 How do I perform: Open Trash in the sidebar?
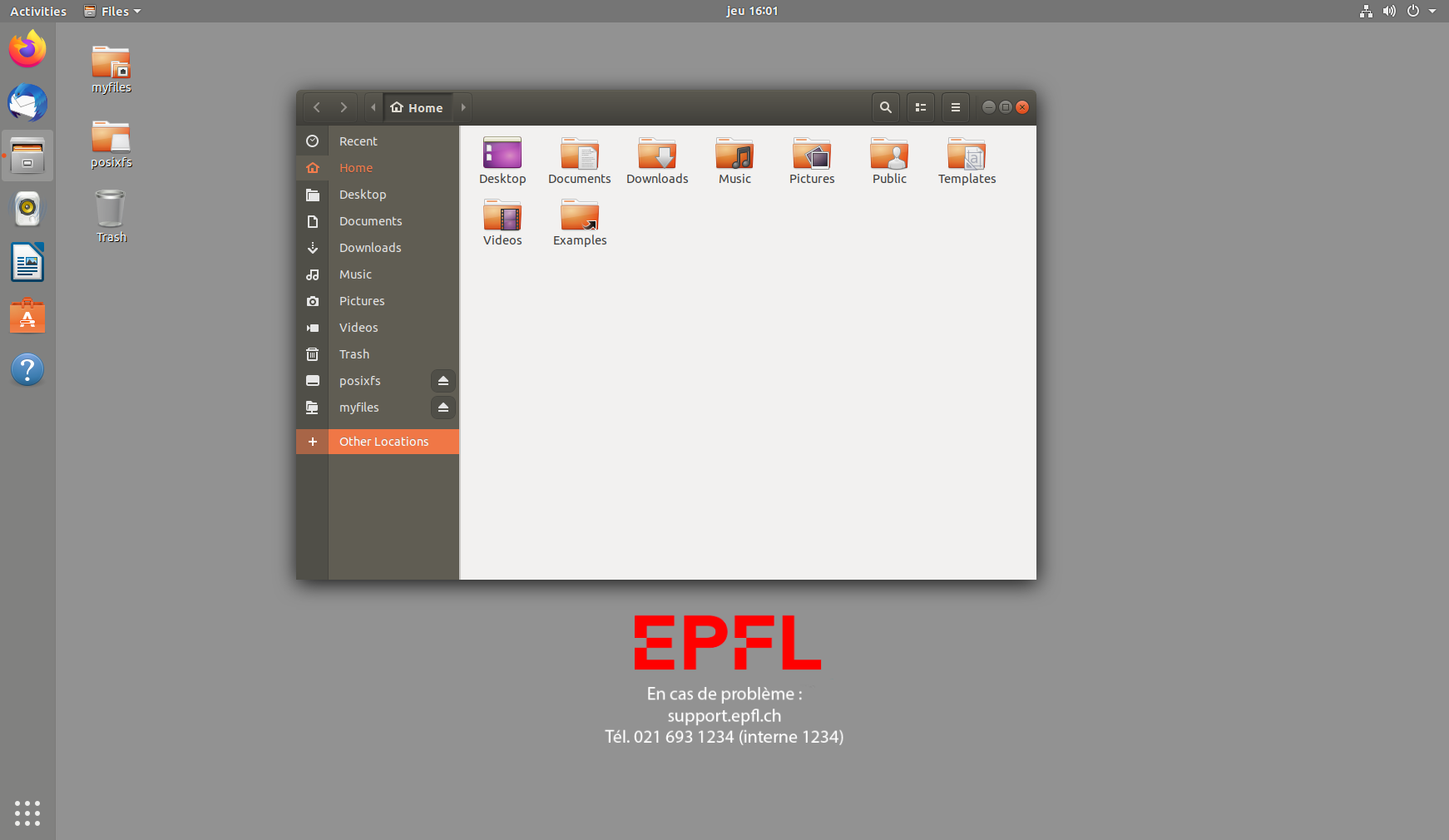tap(378, 354)
